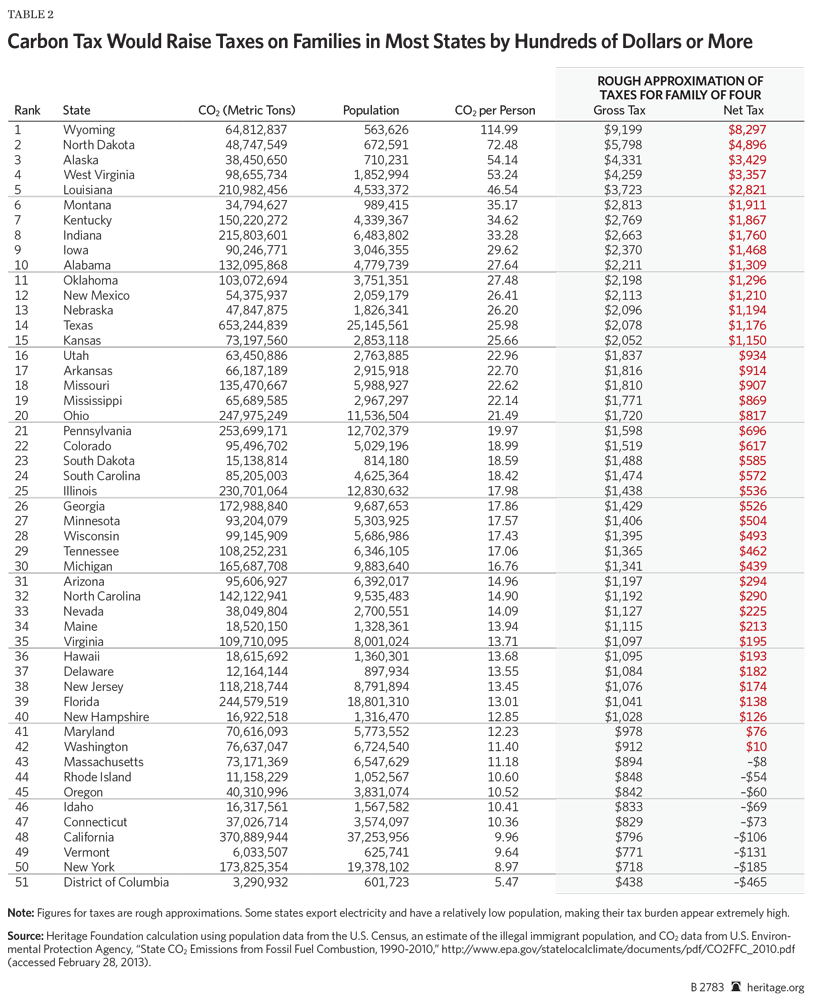Click the Net Tax column header
This screenshot has height=1001, width=825.
click(743, 110)
